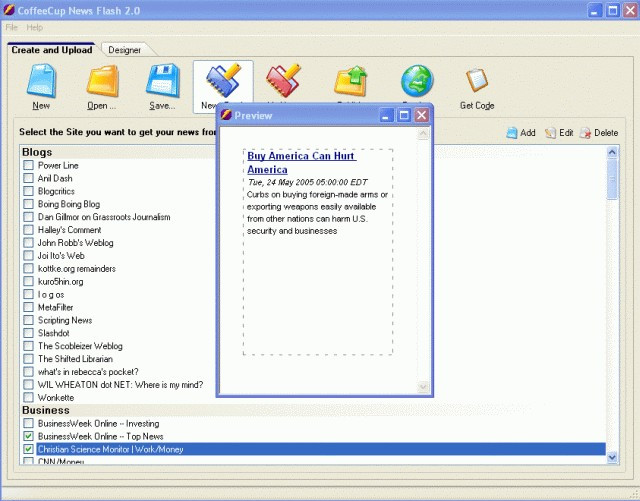Click the CoffeeCup app icon in title bar
This screenshot has width=640, height=501.
coord(9,10)
